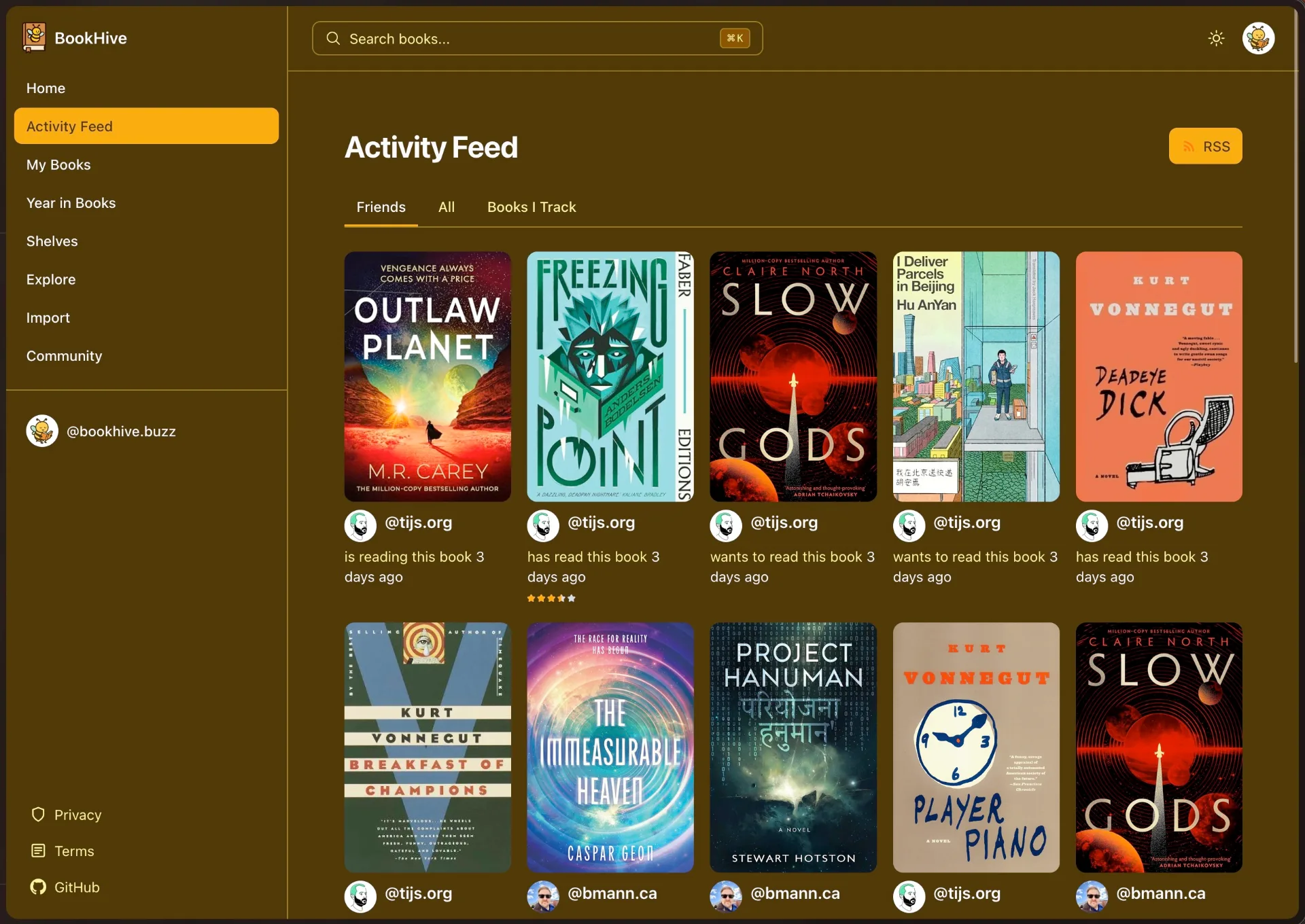Open the Shelves sidebar item
This screenshot has height=924, width=1305.
[x=52, y=241]
